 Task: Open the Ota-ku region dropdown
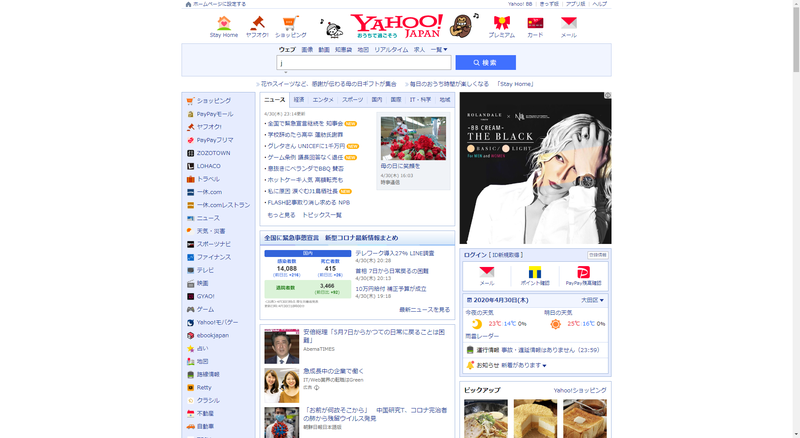(592, 300)
